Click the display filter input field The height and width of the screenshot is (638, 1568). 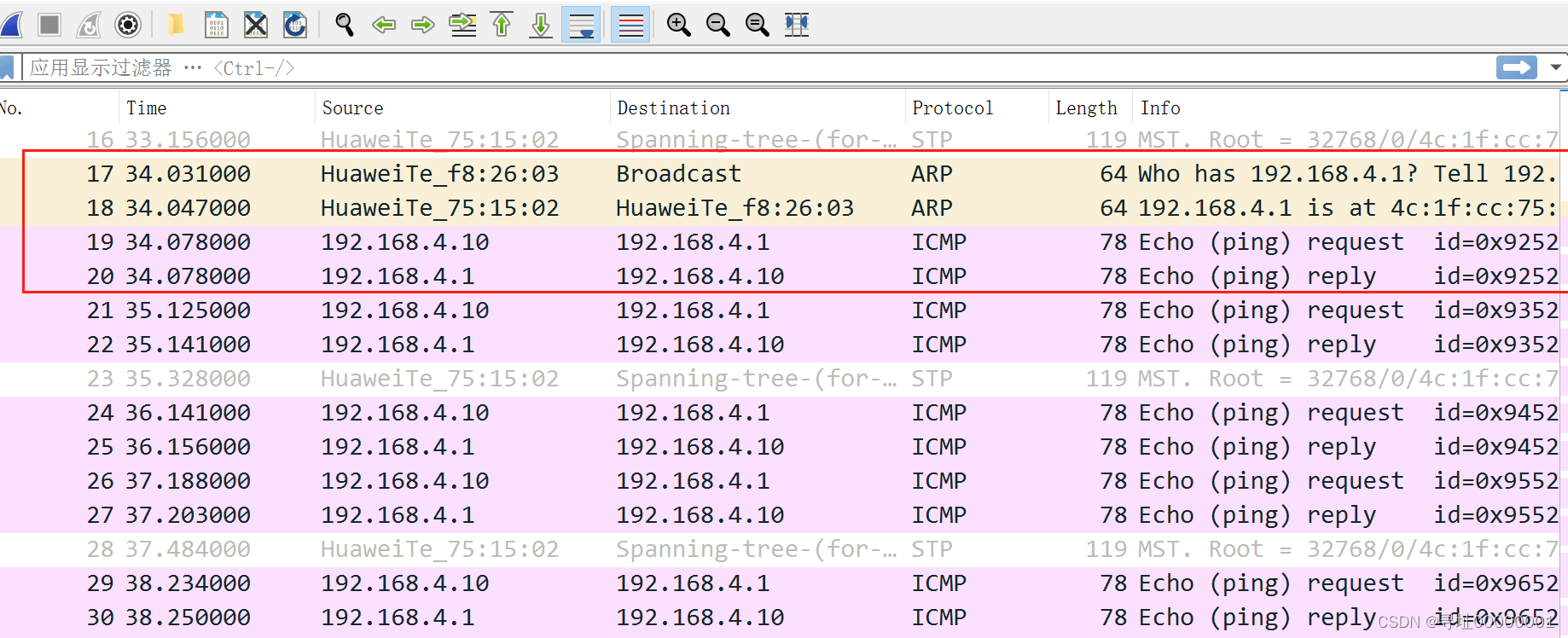point(759,67)
